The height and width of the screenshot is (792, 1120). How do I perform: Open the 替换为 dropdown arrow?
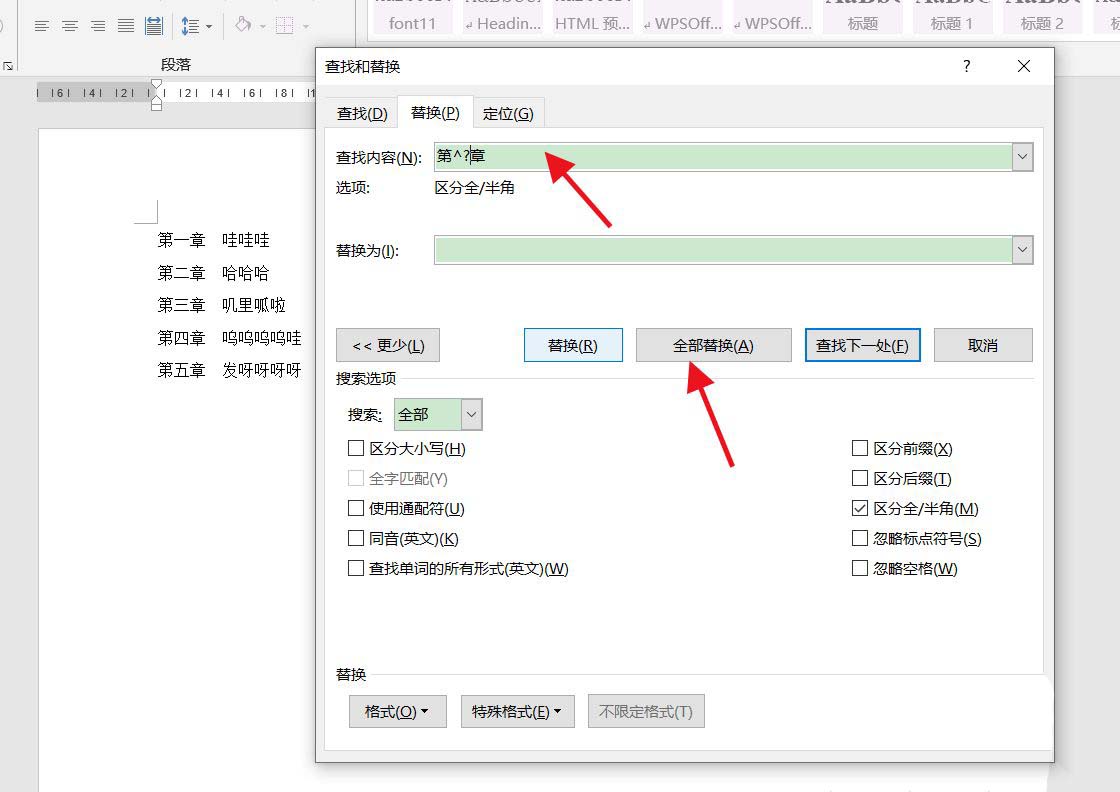pos(1022,250)
